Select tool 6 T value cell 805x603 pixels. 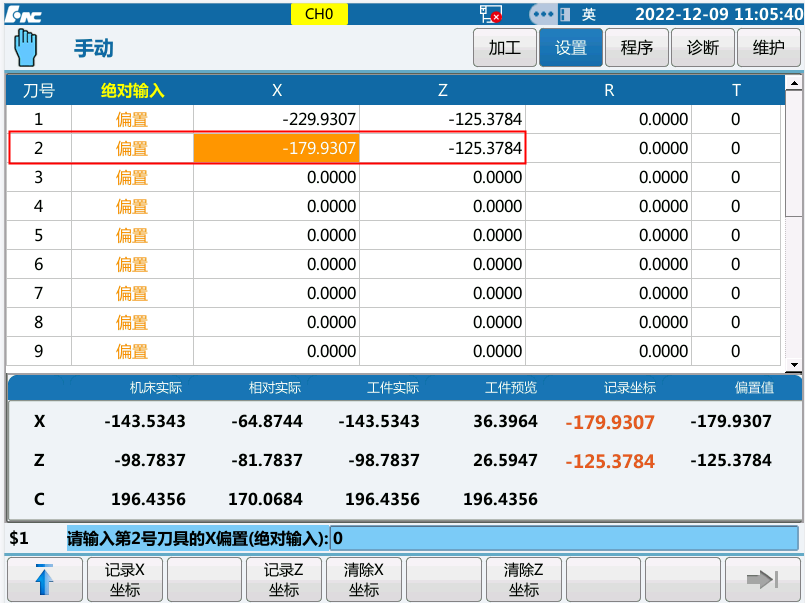click(x=736, y=264)
